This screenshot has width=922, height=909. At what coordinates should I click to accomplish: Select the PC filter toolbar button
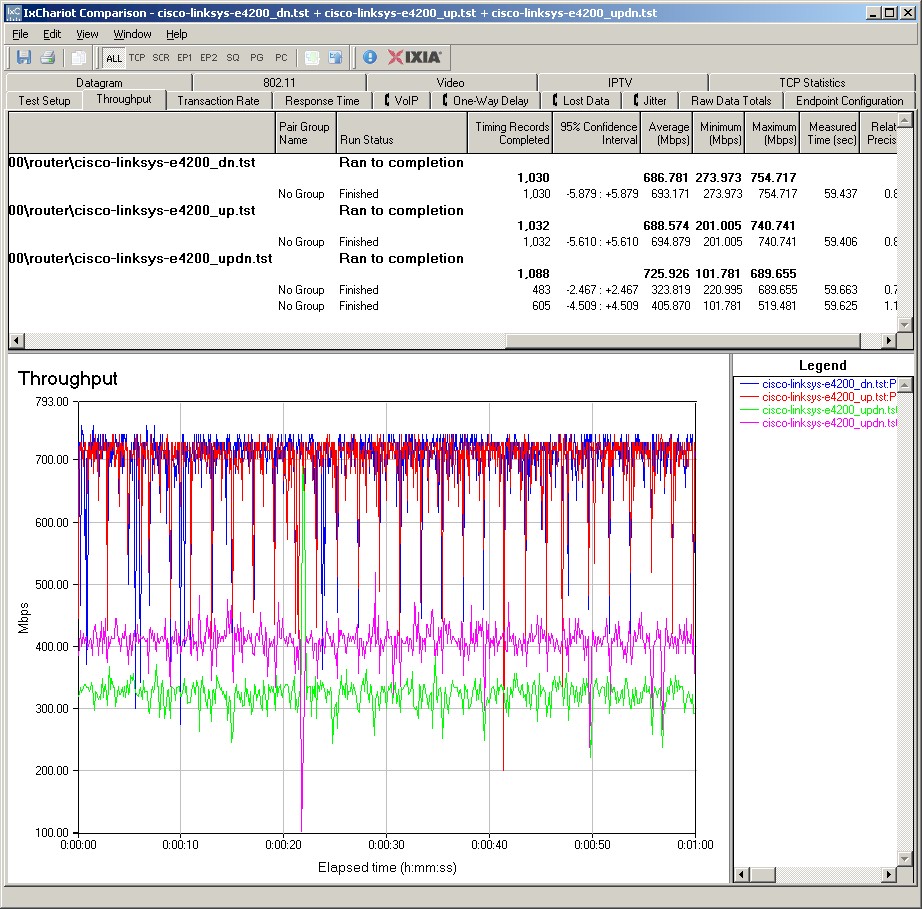click(281, 58)
